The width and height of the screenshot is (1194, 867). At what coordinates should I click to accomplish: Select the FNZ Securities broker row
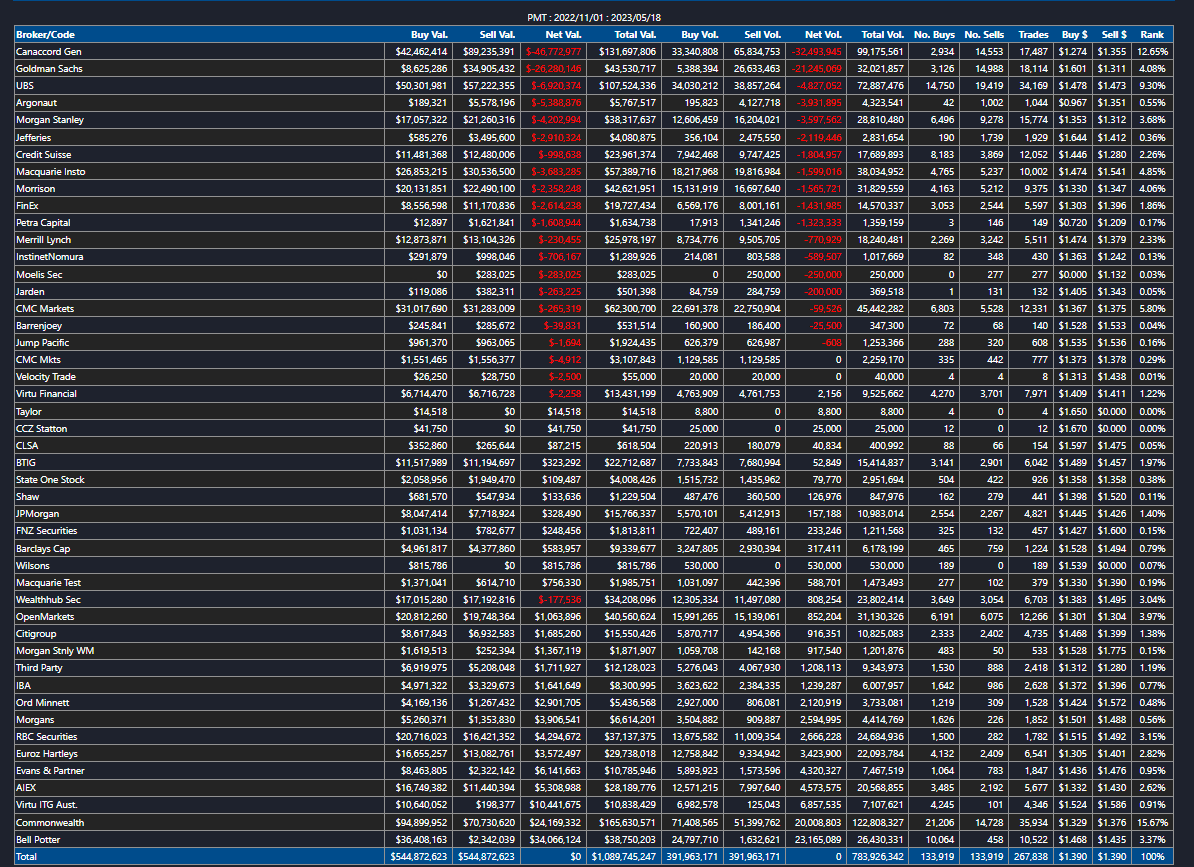click(594, 531)
